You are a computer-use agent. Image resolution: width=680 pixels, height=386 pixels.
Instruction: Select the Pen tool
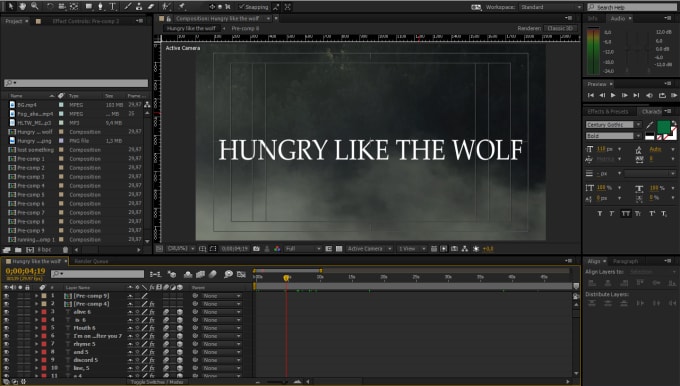(100, 7)
